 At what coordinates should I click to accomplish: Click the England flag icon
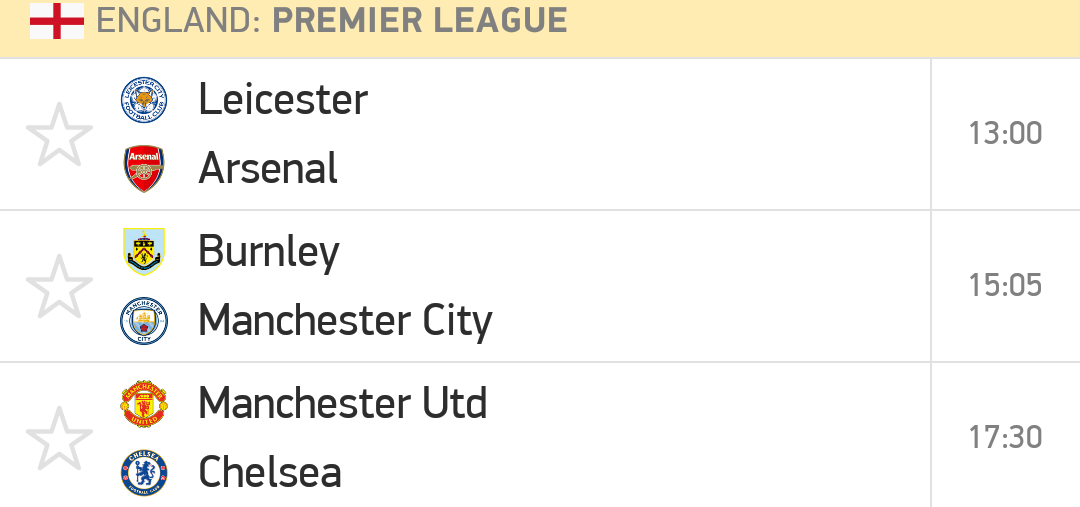pyautogui.click(x=57, y=21)
